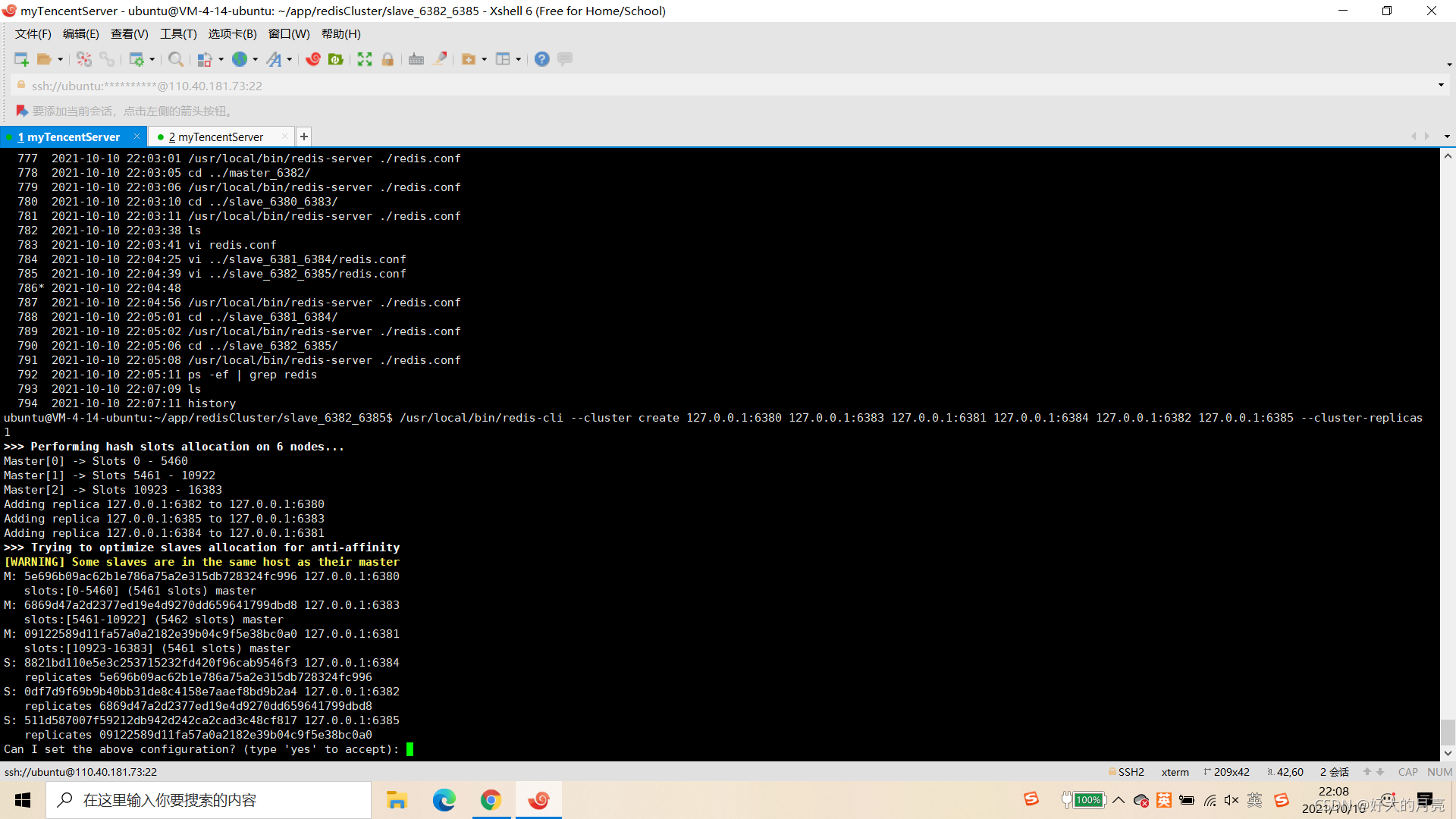This screenshot has width=1456, height=819.
Task: Click the New session icon
Action: [21, 59]
